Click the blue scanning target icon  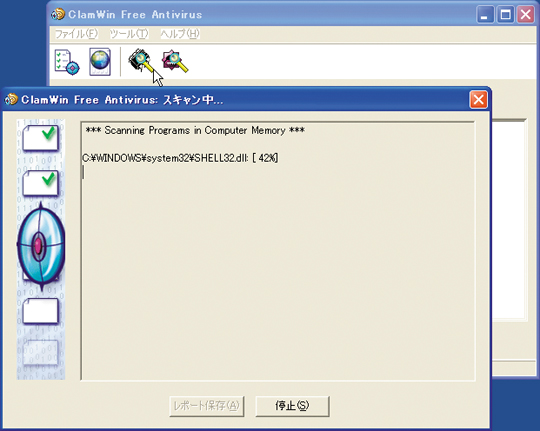pyautogui.click(x=41, y=246)
